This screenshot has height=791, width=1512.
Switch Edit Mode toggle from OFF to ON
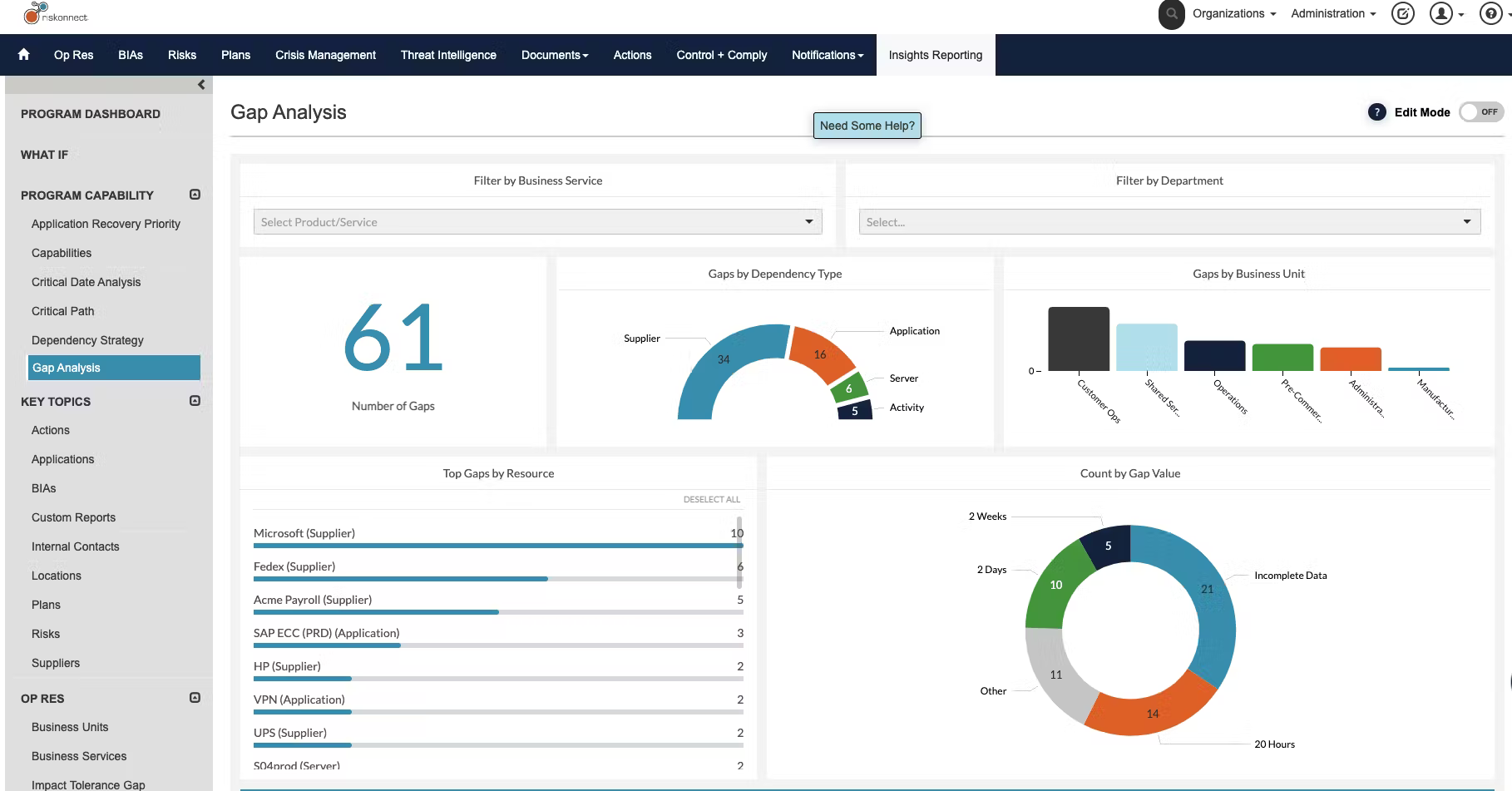coord(1481,111)
